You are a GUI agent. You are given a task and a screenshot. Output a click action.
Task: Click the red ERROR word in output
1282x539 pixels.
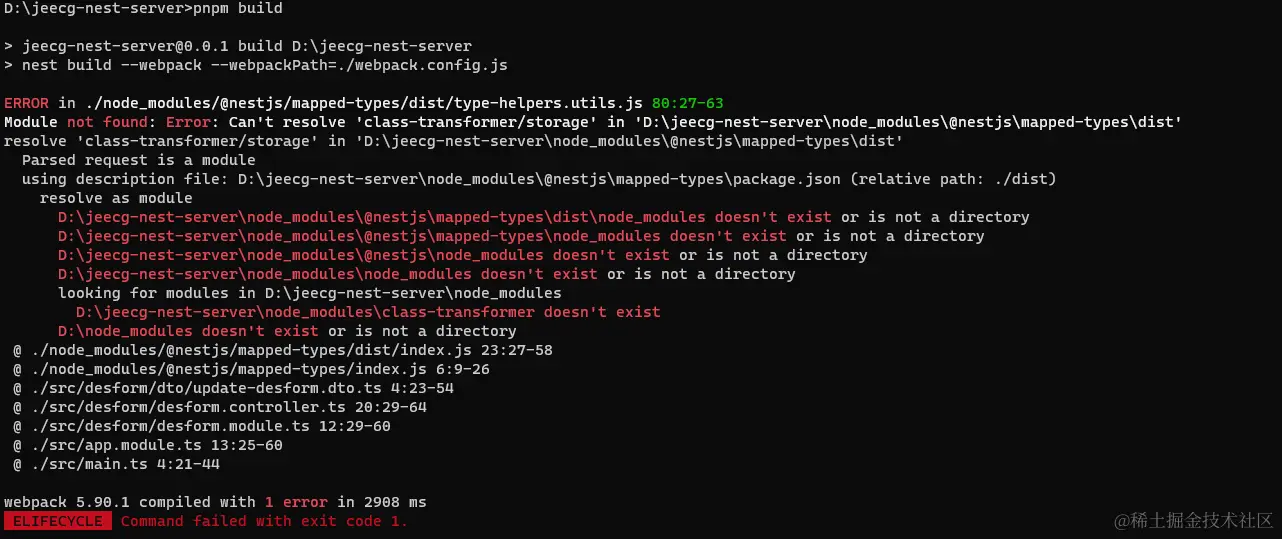tap(27, 103)
